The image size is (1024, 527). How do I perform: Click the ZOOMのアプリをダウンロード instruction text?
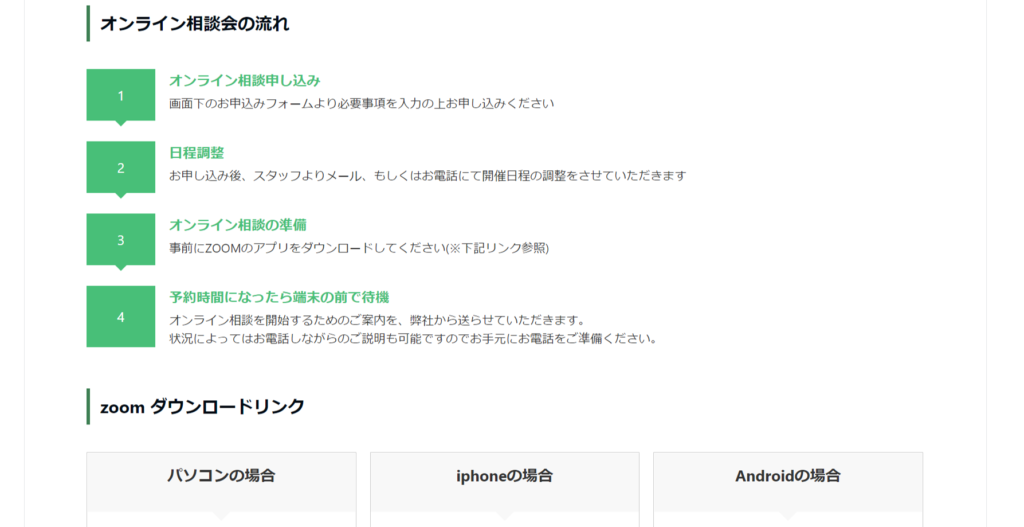[359, 248]
